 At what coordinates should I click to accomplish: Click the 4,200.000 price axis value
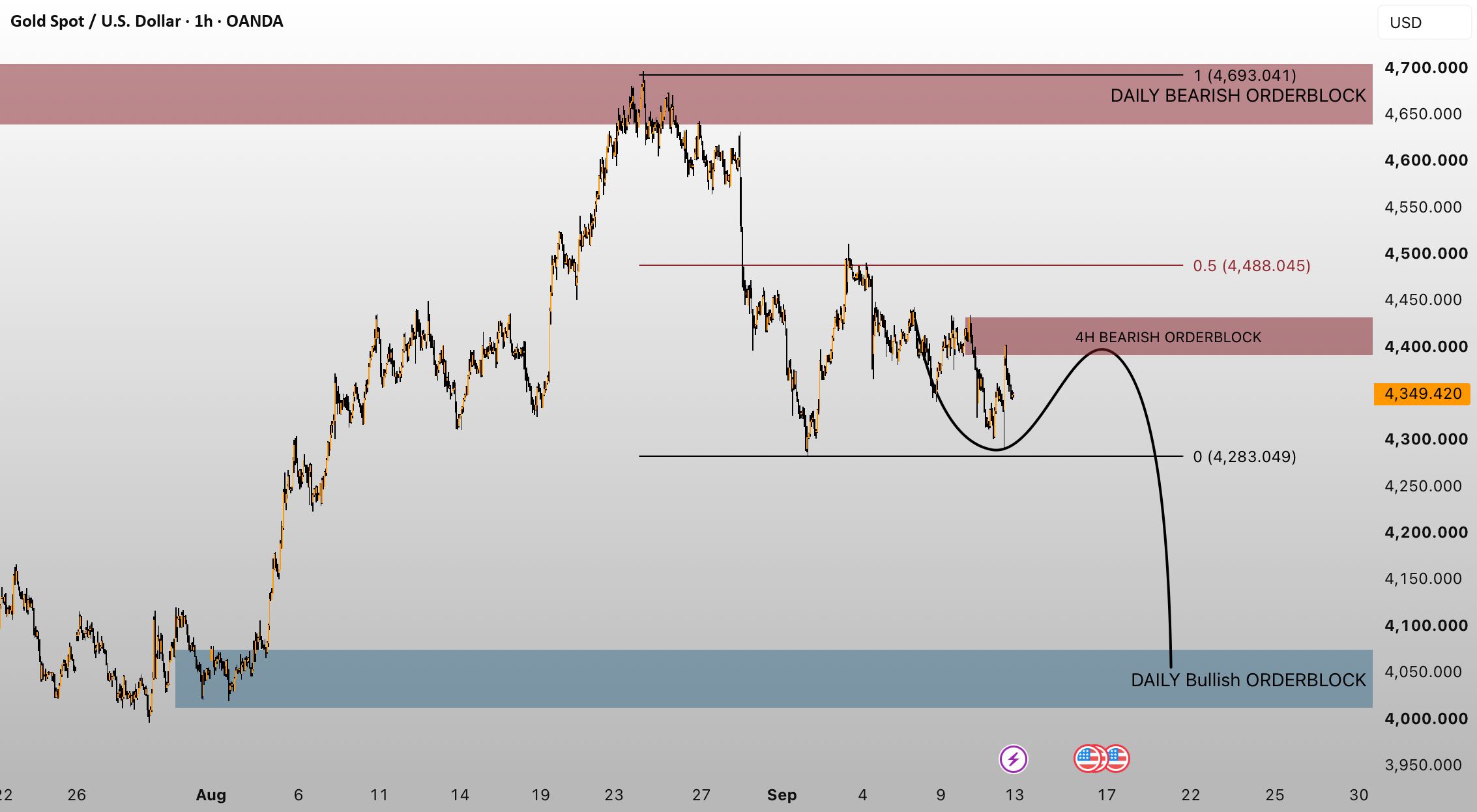[1426, 532]
